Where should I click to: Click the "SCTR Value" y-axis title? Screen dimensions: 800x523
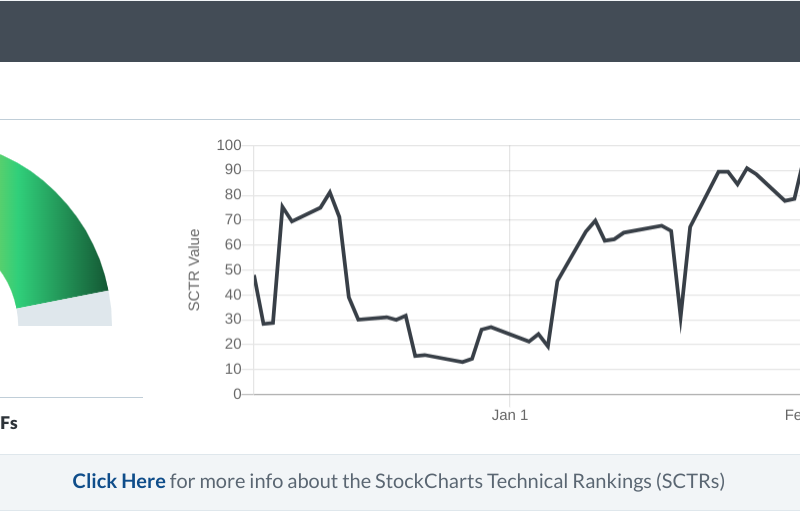click(x=194, y=270)
